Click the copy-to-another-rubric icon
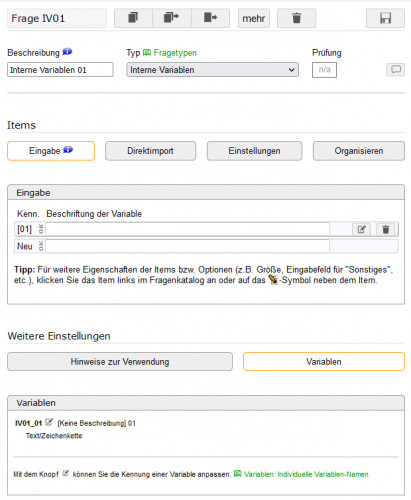 (172, 18)
